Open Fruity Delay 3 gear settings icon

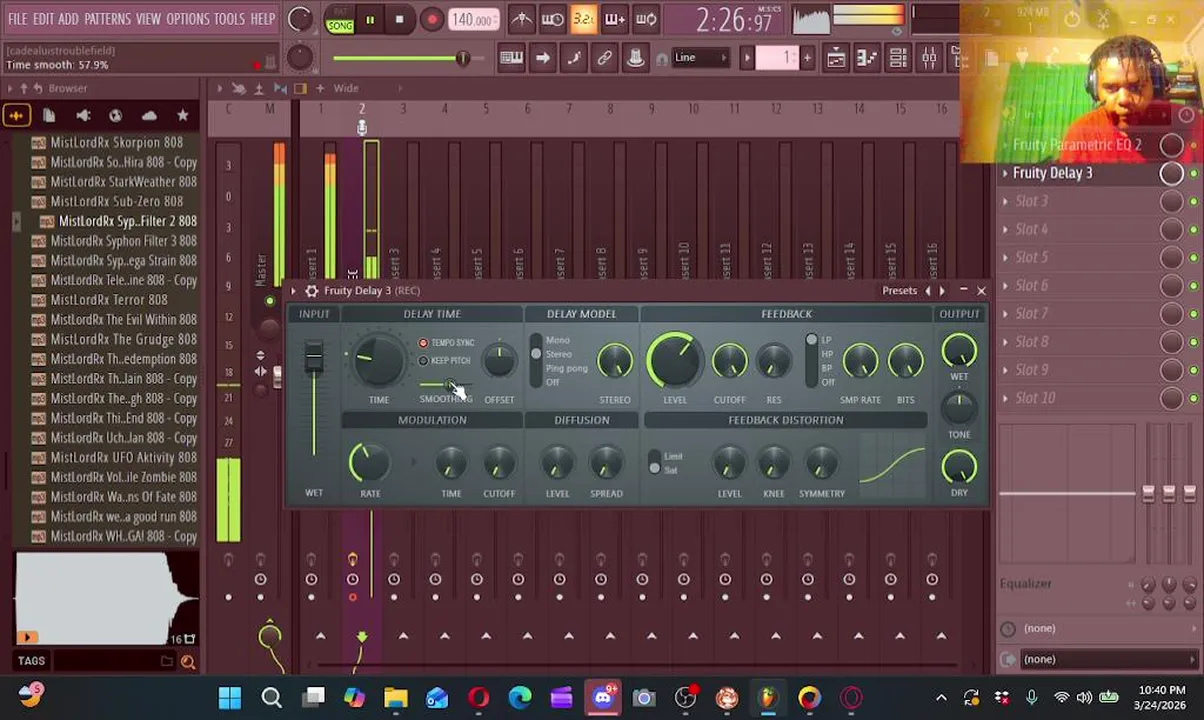[x=312, y=291]
